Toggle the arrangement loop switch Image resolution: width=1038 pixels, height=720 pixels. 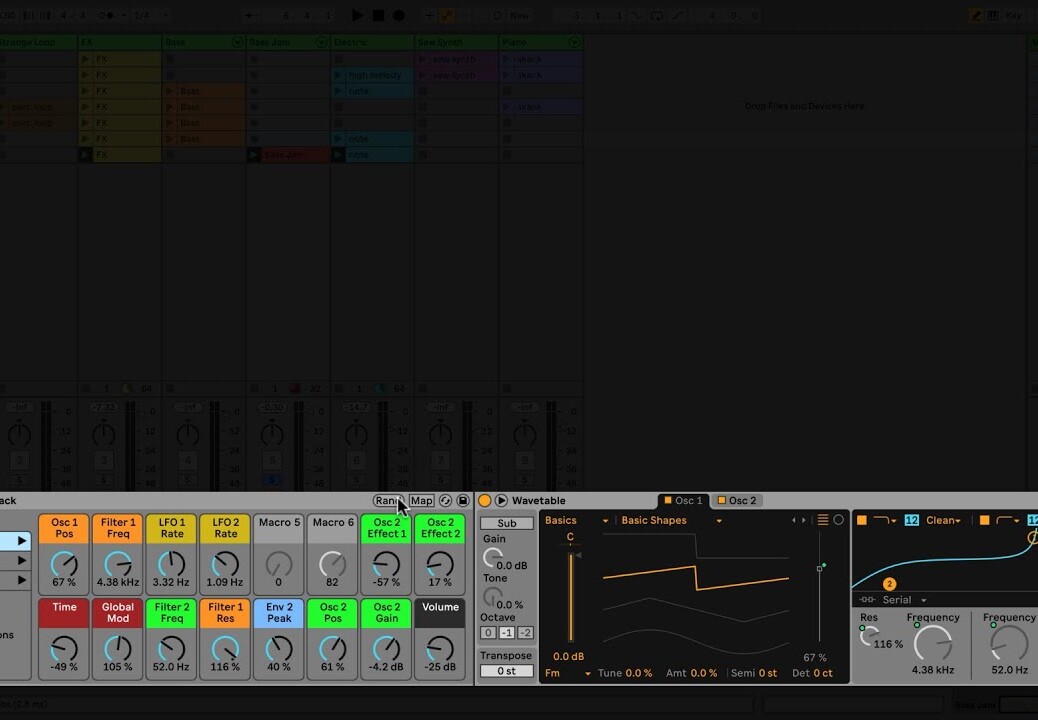[657, 15]
